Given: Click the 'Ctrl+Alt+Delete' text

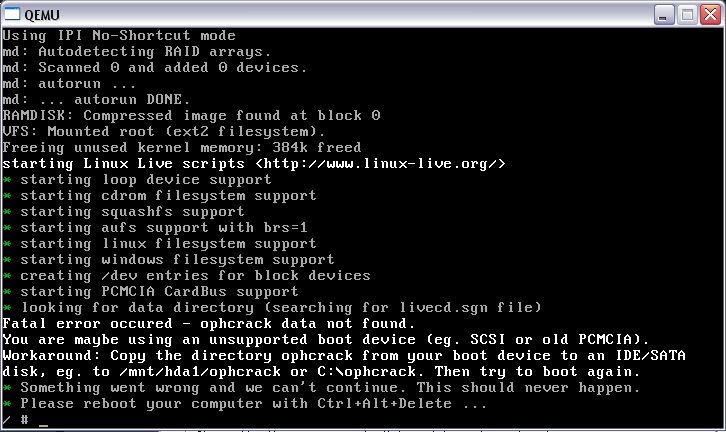Looking at the screenshot, I should pyautogui.click(x=384, y=403).
